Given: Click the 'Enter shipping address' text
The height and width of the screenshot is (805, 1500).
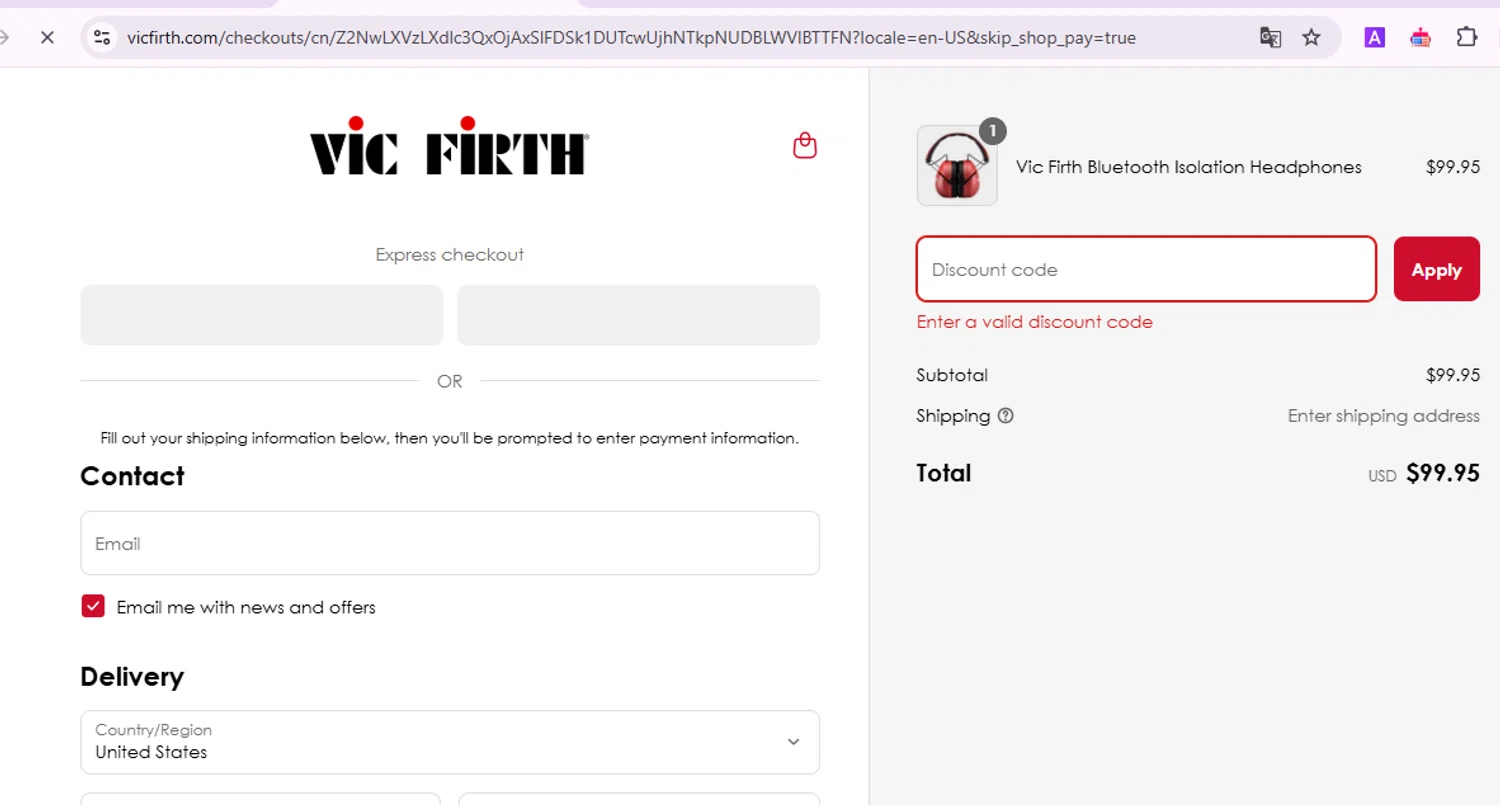Looking at the screenshot, I should 1384,416.
